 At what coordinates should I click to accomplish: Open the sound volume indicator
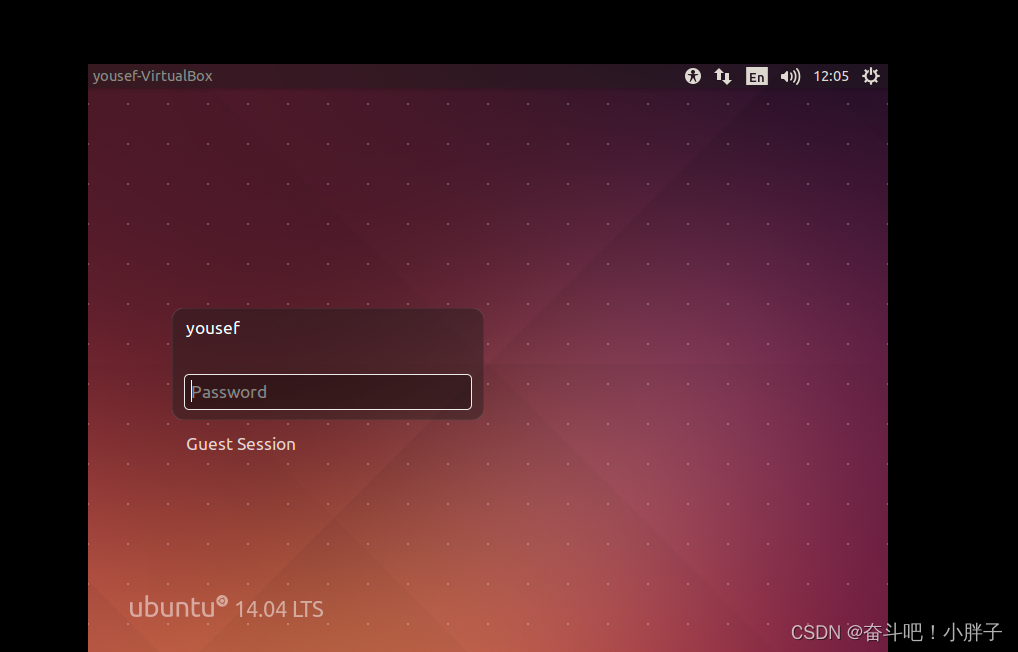point(790,77)
